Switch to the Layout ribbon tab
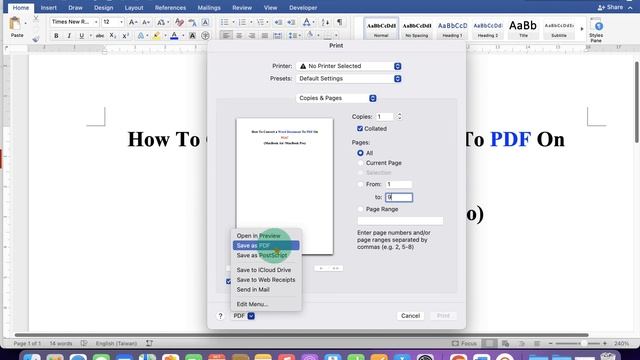Viewport: 640px width, 360px height. click(134, 8)
